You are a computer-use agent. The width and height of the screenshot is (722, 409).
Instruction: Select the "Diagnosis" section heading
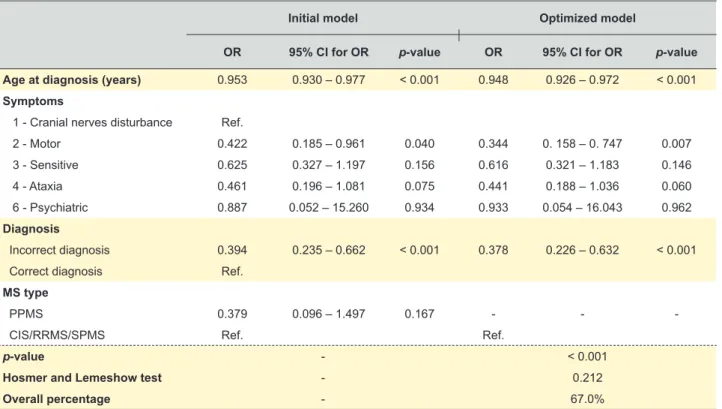[x=31, y=229]
